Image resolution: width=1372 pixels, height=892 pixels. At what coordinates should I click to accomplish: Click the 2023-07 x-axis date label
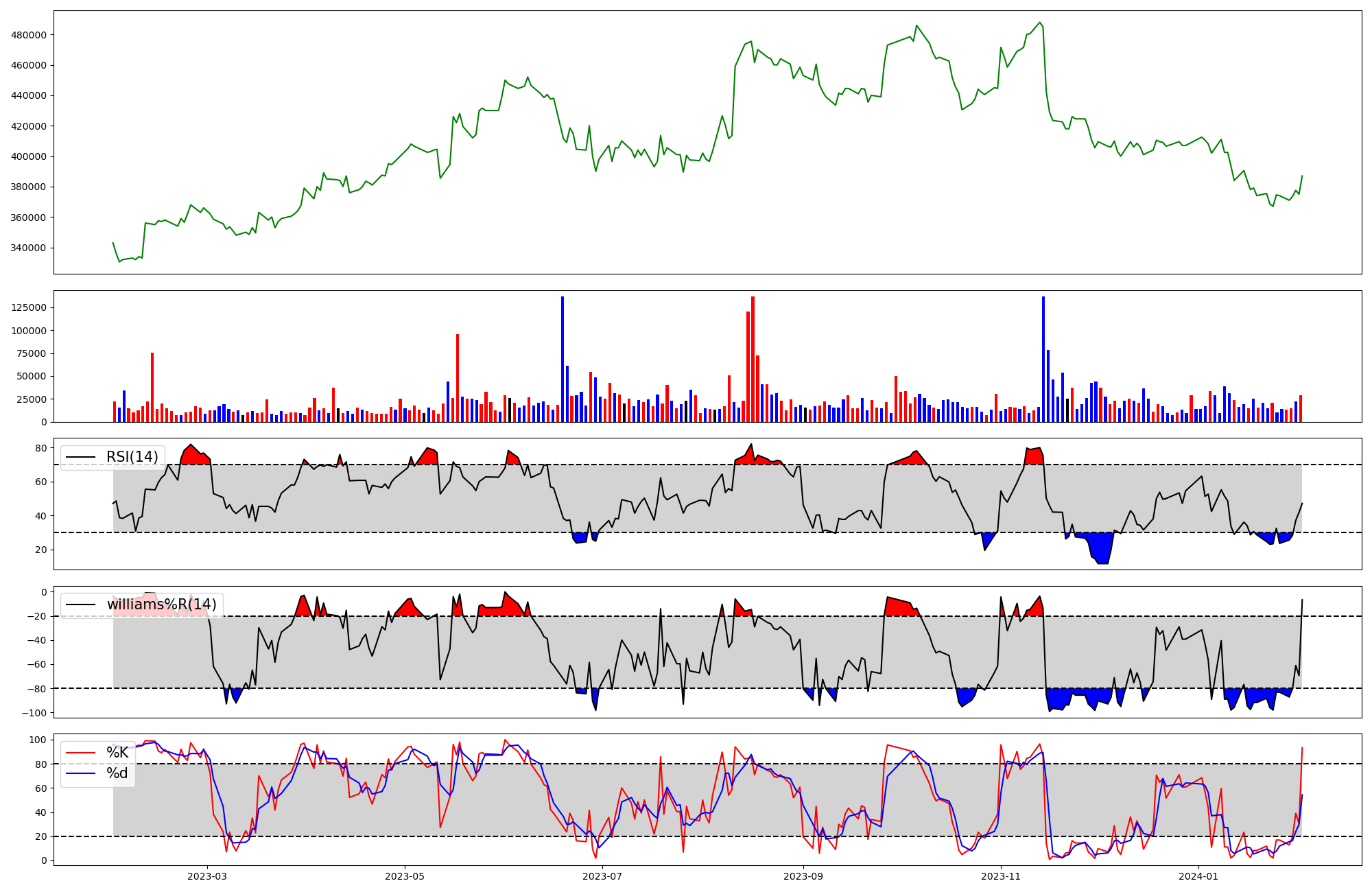coord(602,876)
